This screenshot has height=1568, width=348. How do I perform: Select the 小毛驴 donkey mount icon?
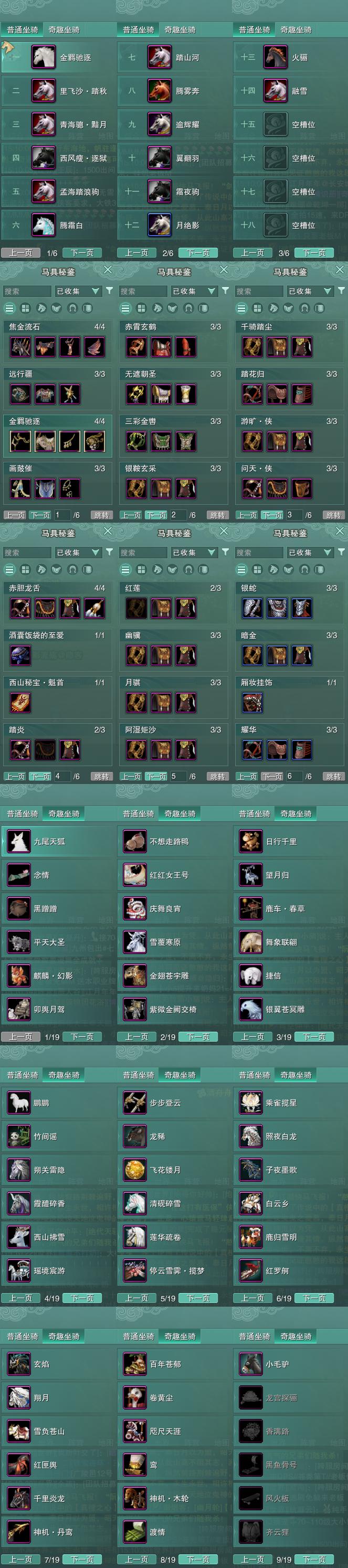(250, 1364)
